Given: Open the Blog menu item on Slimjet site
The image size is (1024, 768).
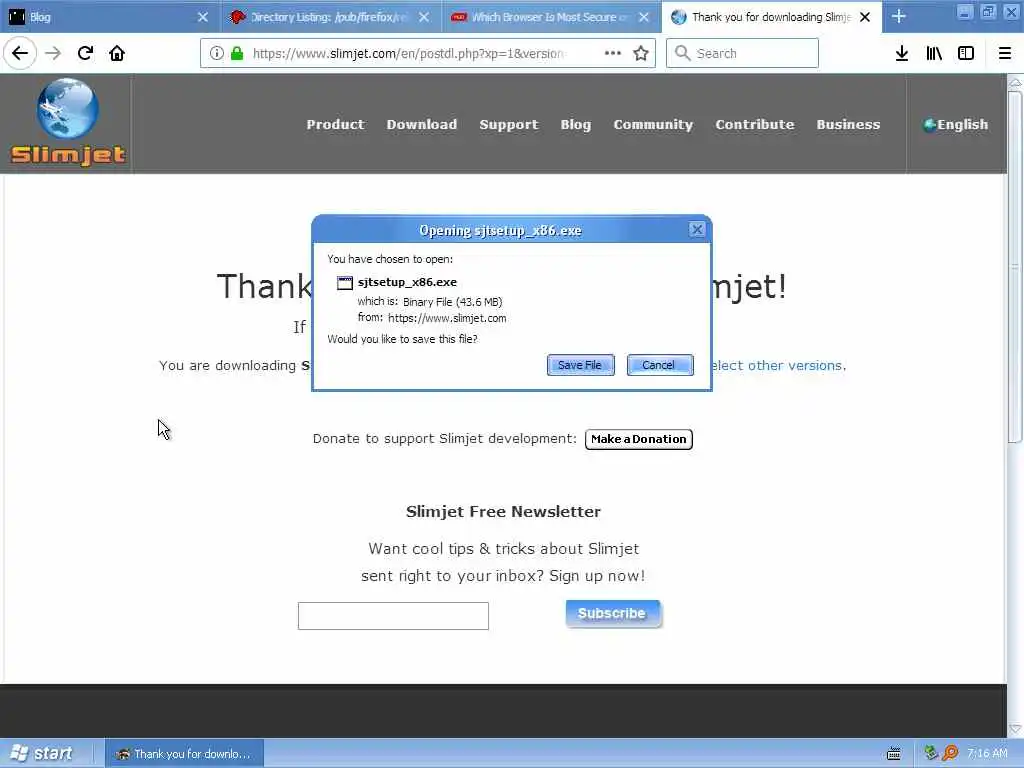Looking at the screenshot, I should pyautogui.click(x=576, y=124).
